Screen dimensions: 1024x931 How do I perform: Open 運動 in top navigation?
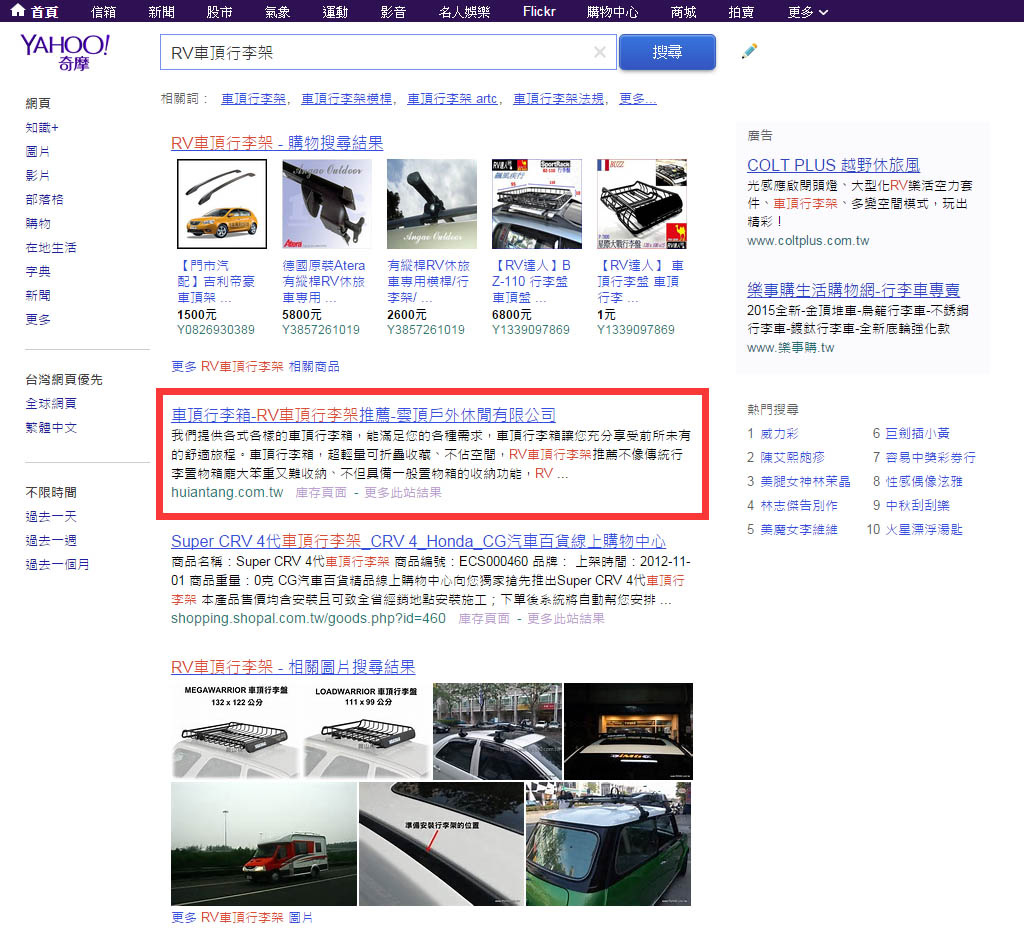coord(335,12)
